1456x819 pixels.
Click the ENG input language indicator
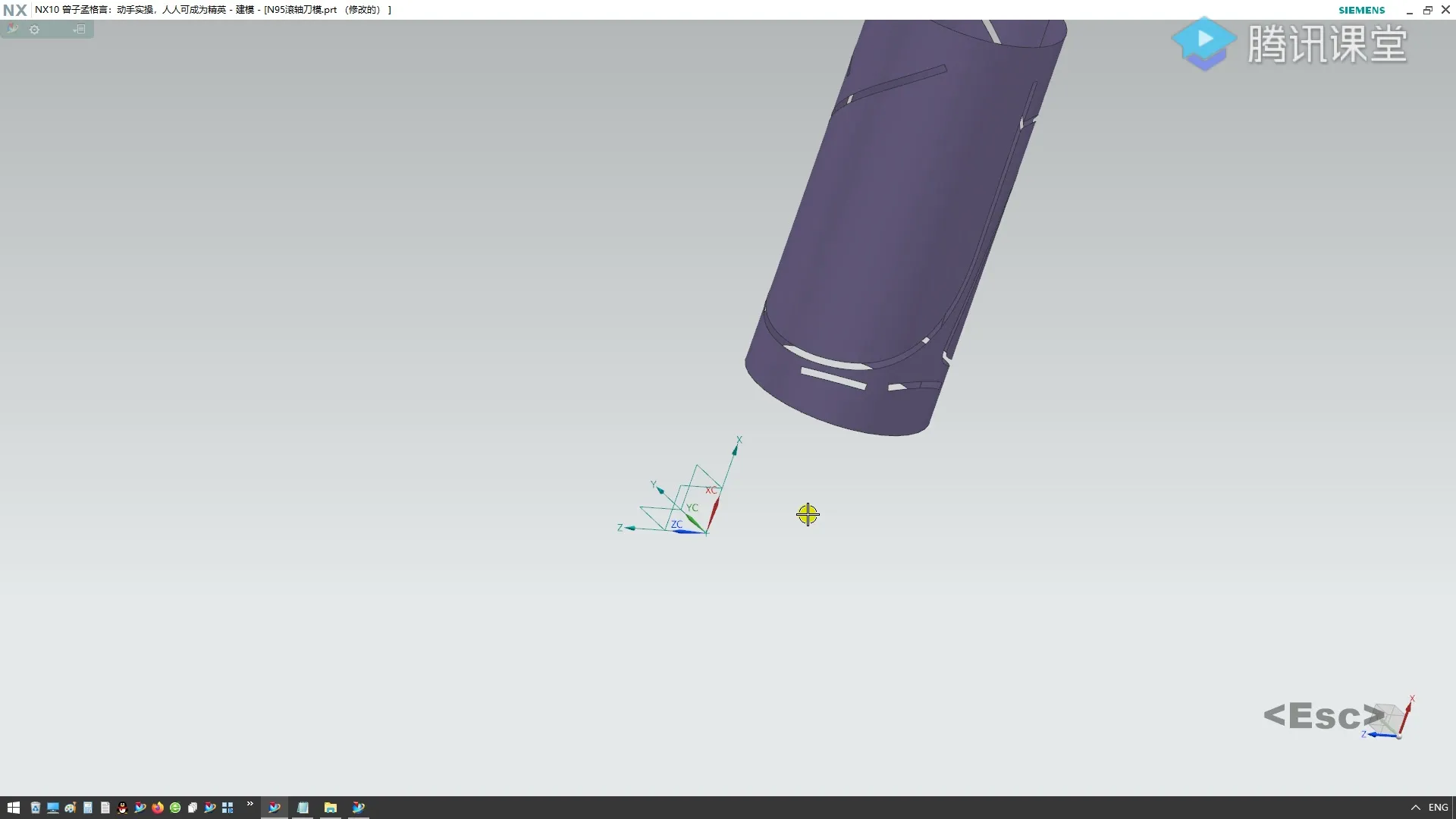(1438, 808)
